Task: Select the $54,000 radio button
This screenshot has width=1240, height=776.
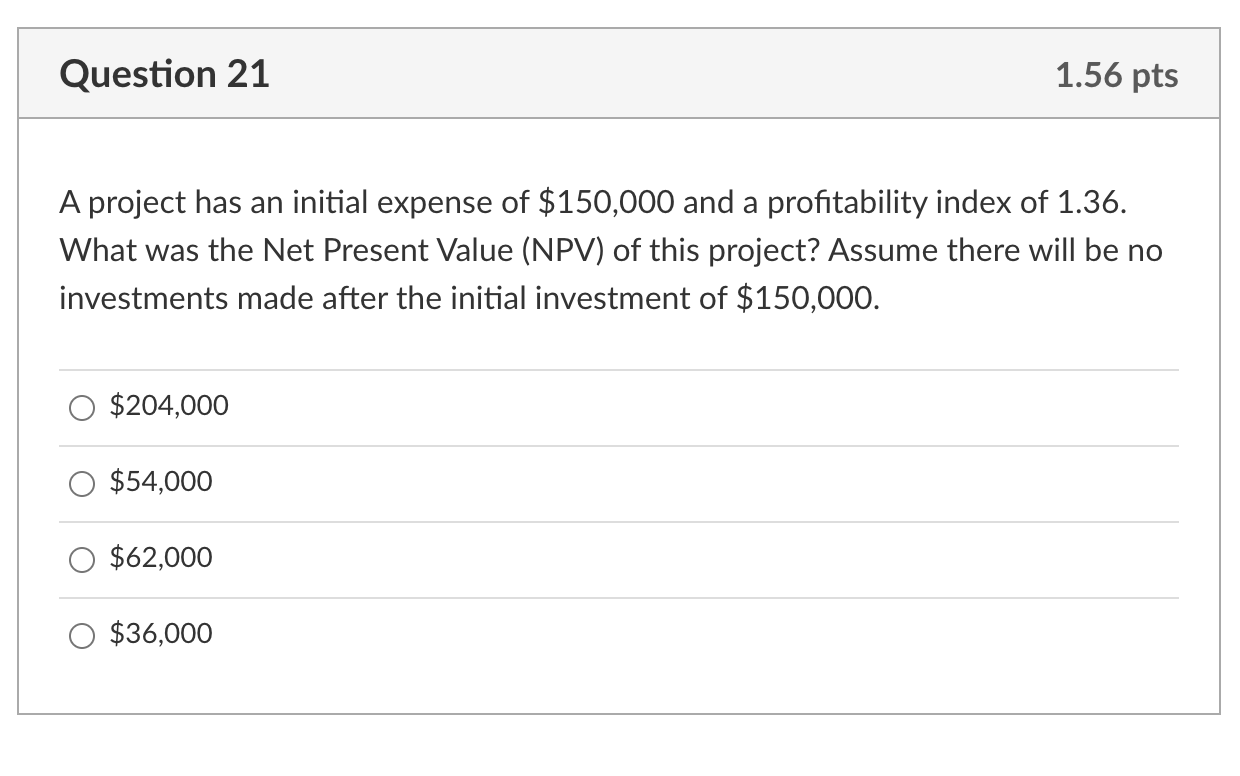Action: pyautogui.click(x=81, y=483)
